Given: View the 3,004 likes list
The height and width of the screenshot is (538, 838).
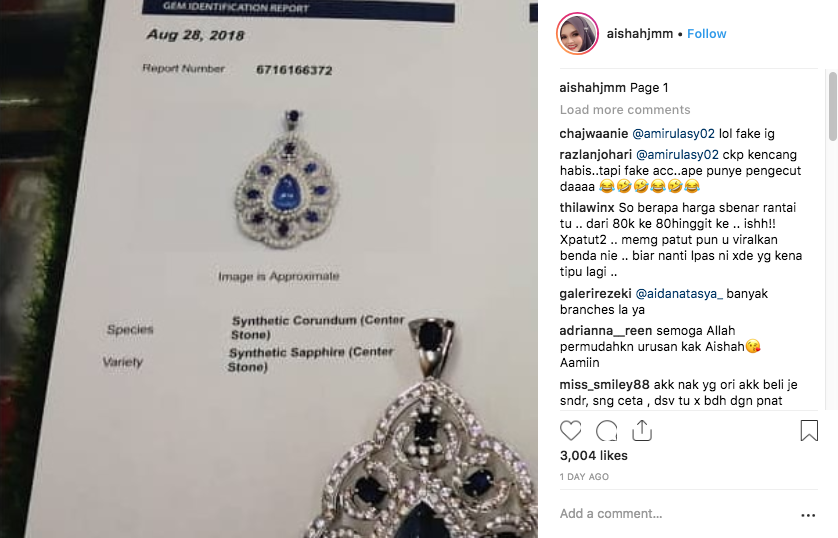Looking at the screenshot, I should click(594, 455).
